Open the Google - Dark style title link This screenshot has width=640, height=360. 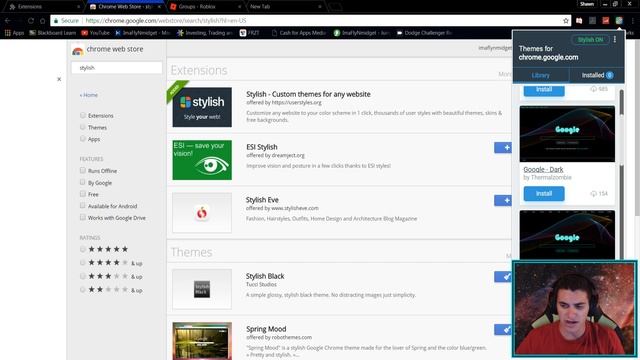[x=543, y=169]
